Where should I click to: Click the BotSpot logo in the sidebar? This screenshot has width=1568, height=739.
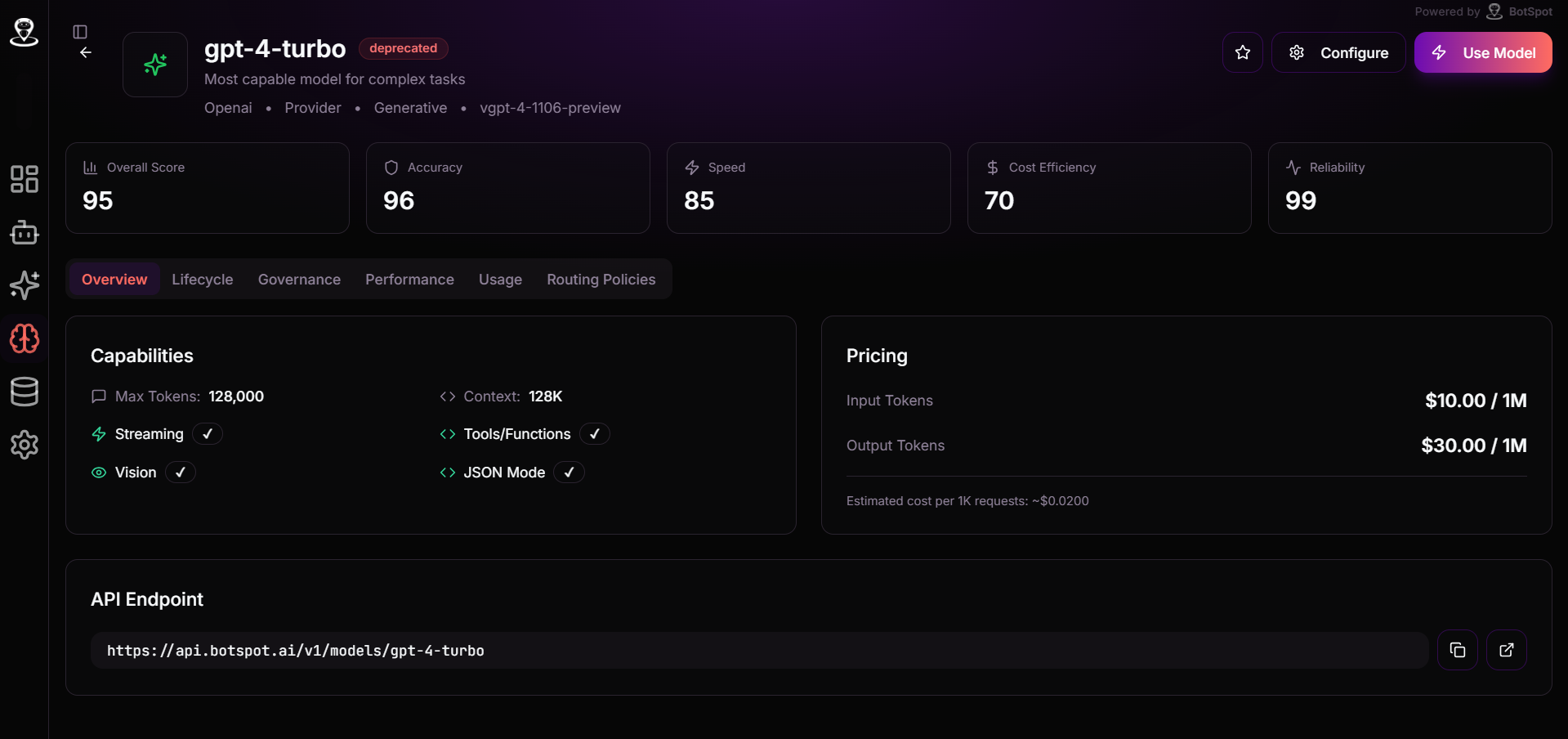pyautogui.click(x=24, y=32)
